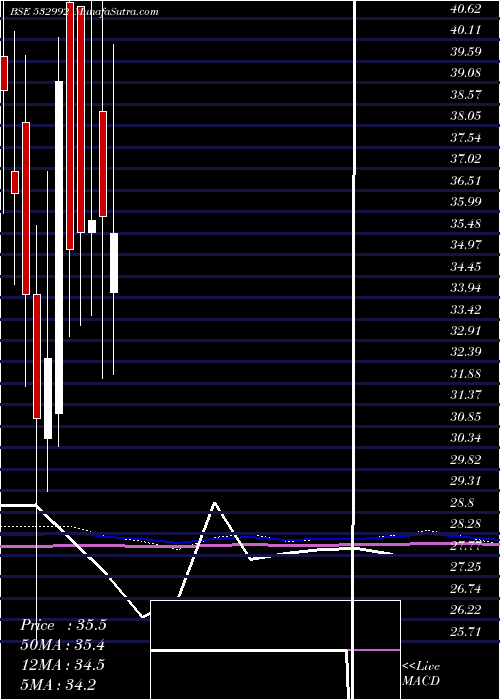Click the 5MA : 34.2 readout
Screen dimensions: 500x700
58,684
